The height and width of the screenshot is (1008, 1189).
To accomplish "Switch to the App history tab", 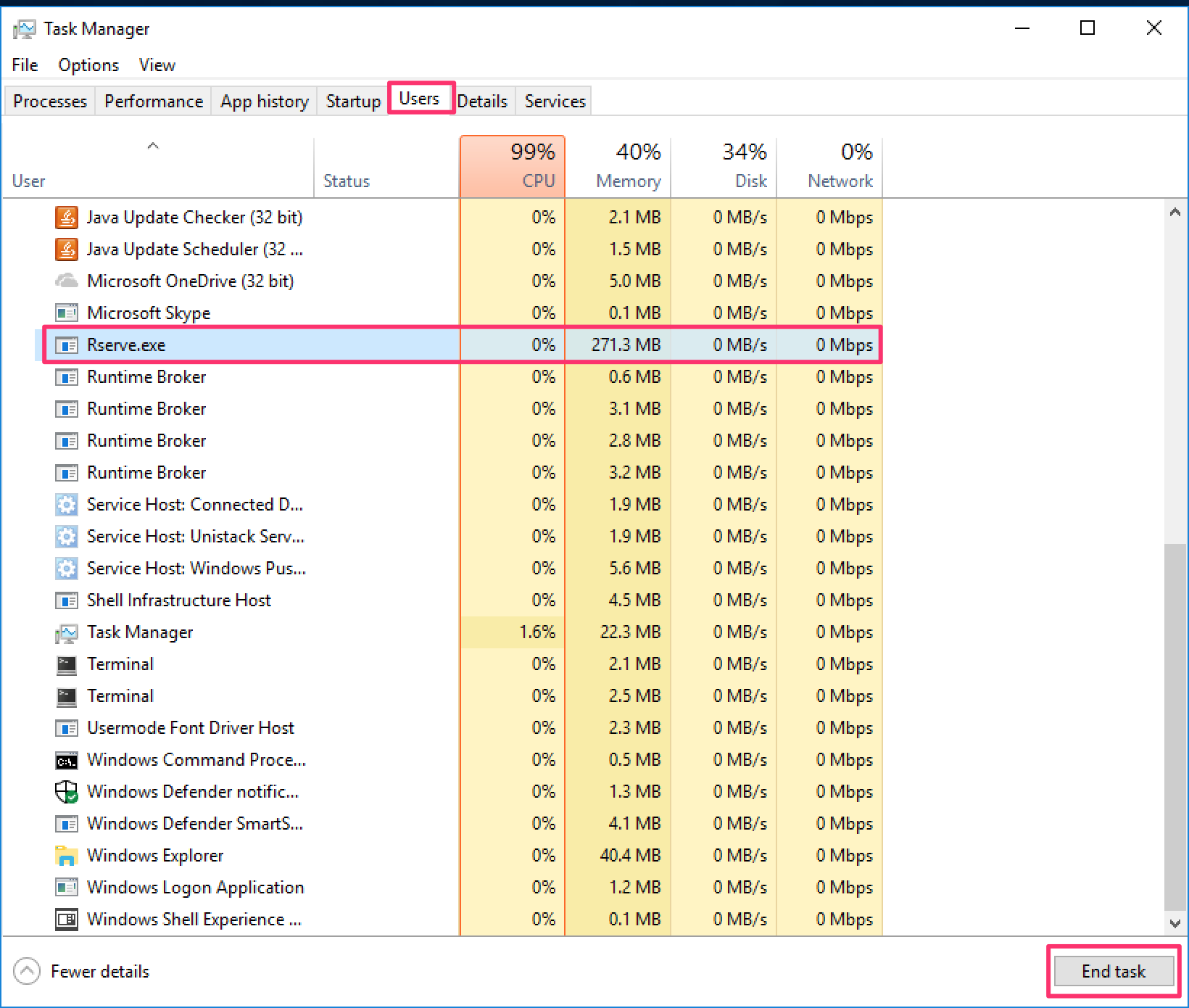I will point(265,101).
